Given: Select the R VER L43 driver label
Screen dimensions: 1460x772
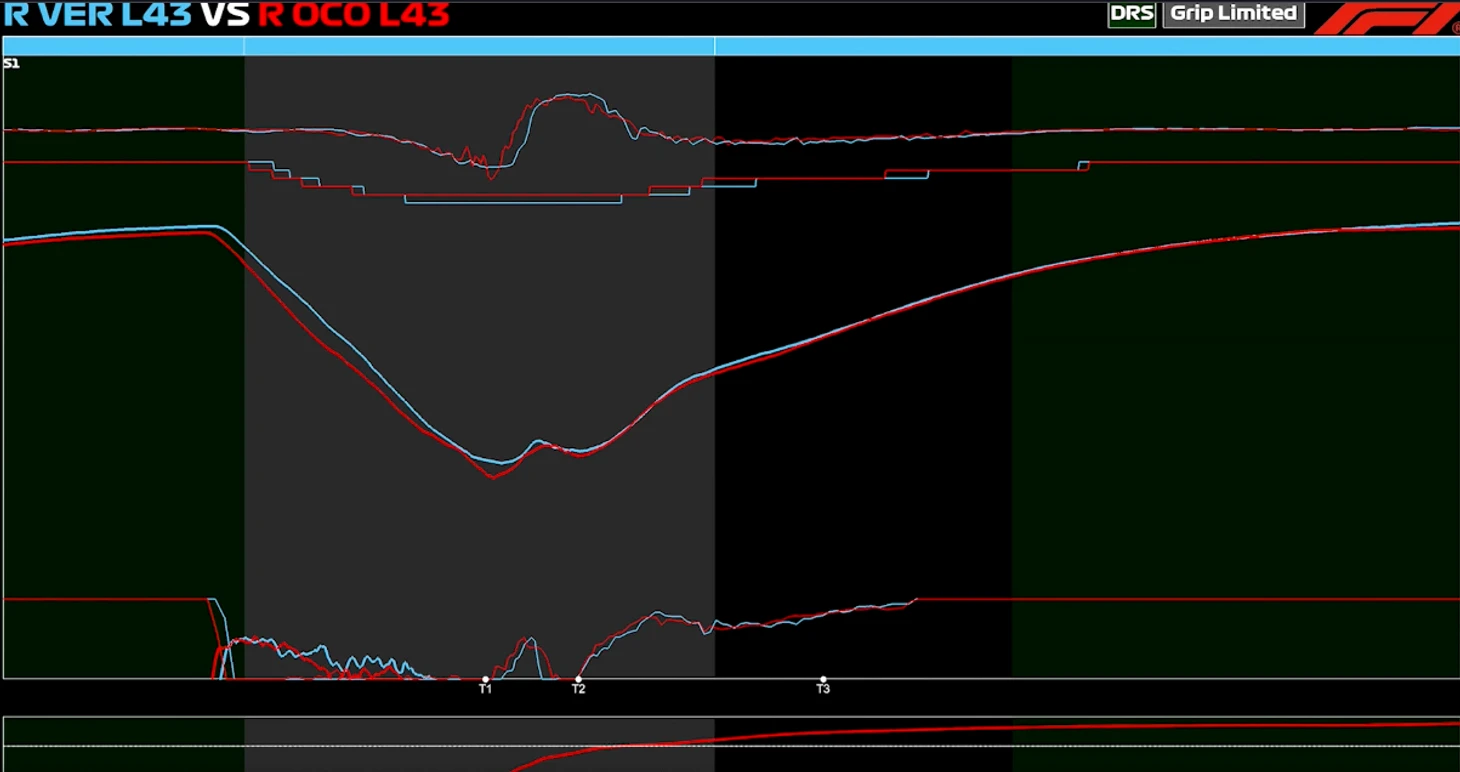Looking at the screenshot, I should pos(97,15).
